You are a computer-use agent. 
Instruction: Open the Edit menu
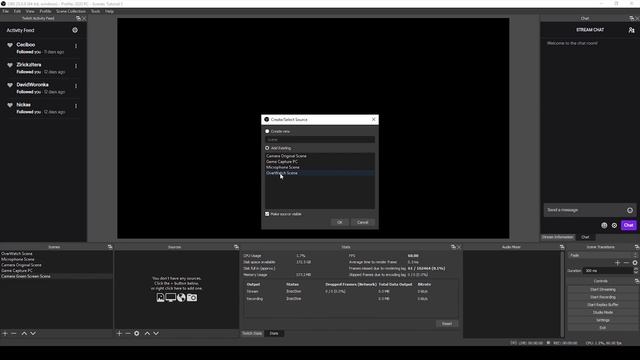click(x=17, y=11)
